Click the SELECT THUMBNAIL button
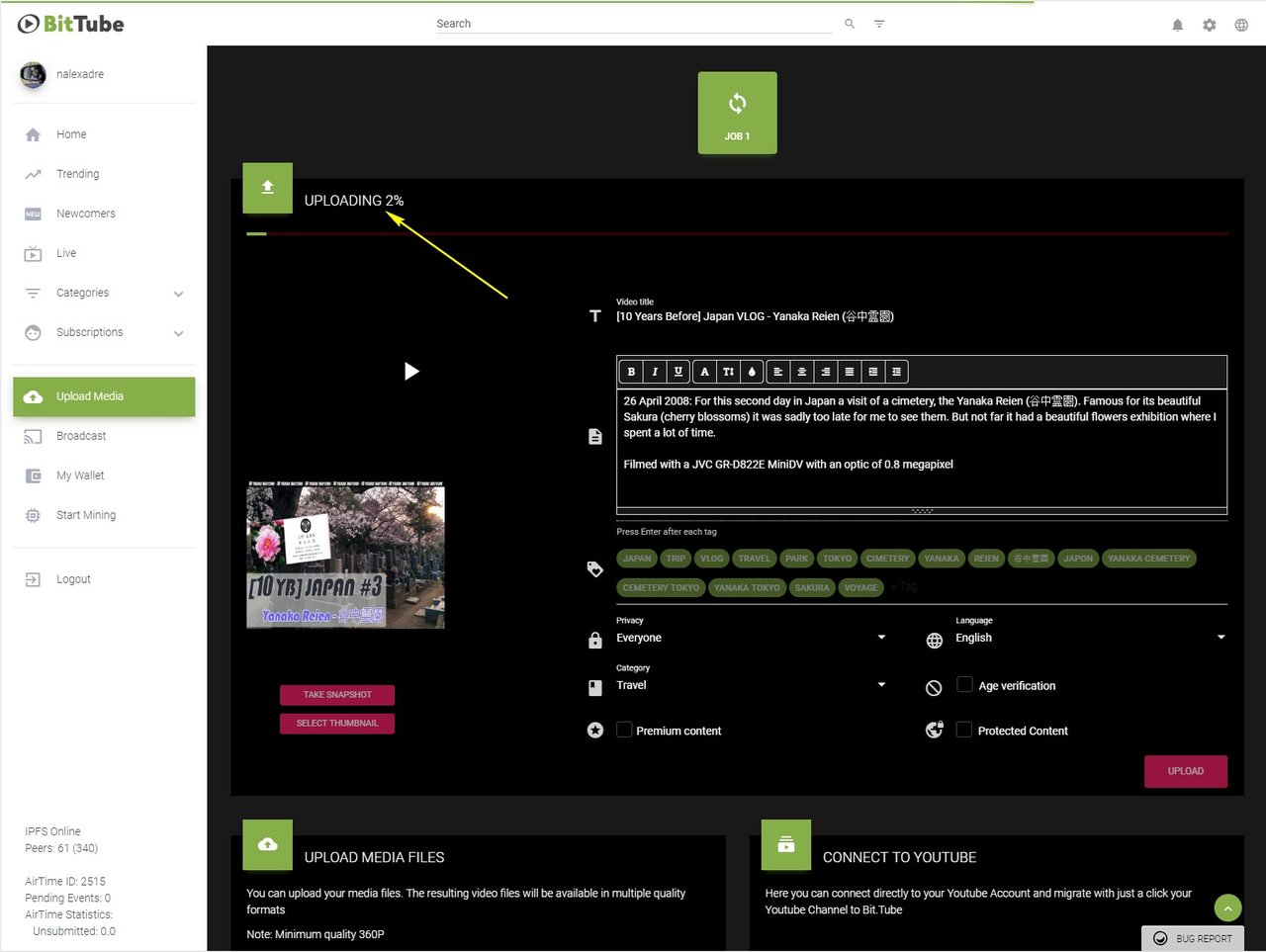Screen dimensions: 1266x952 [337, 724]
